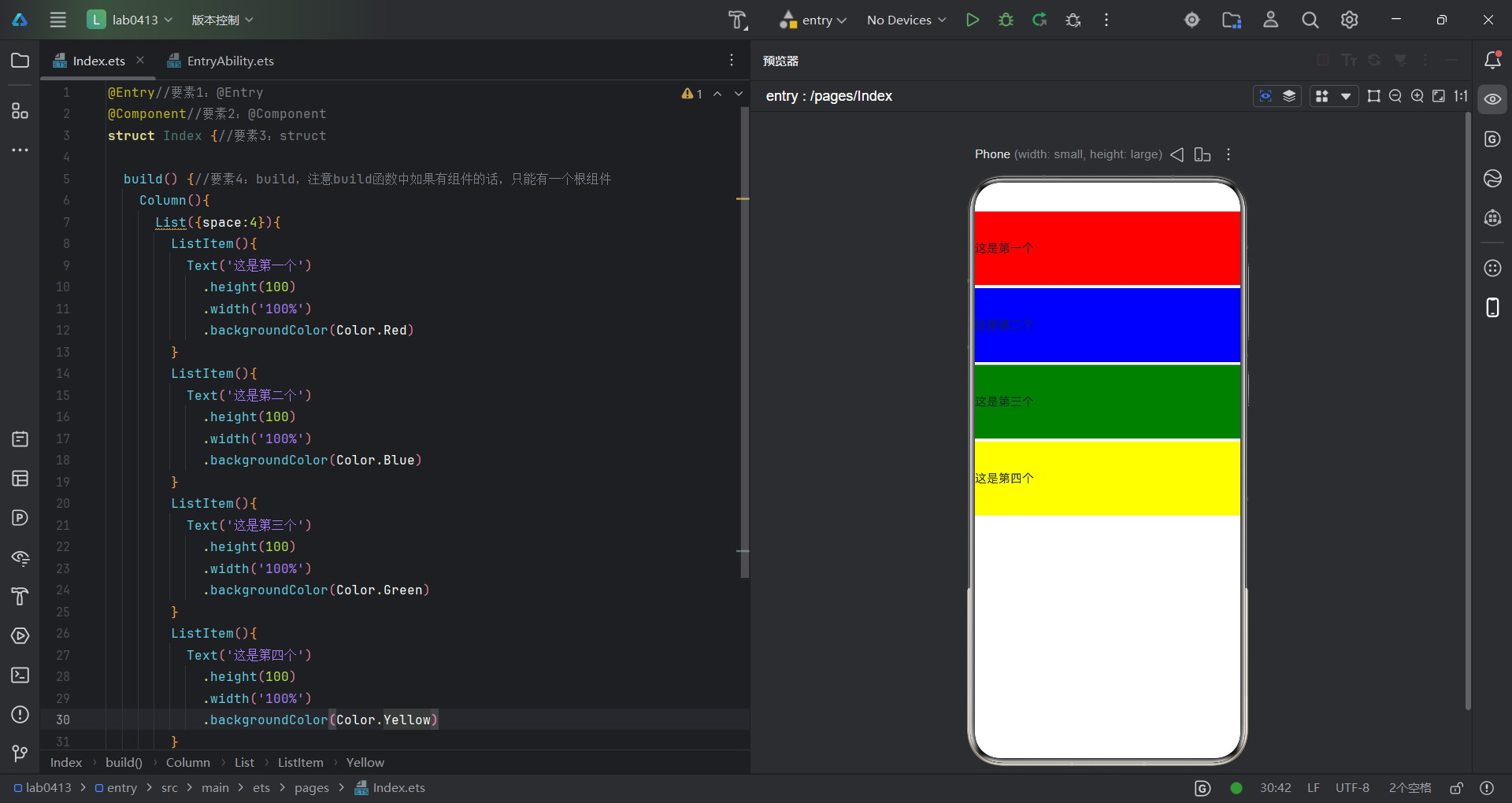Open the Project tool window folder icon

(x=20, y=61)
